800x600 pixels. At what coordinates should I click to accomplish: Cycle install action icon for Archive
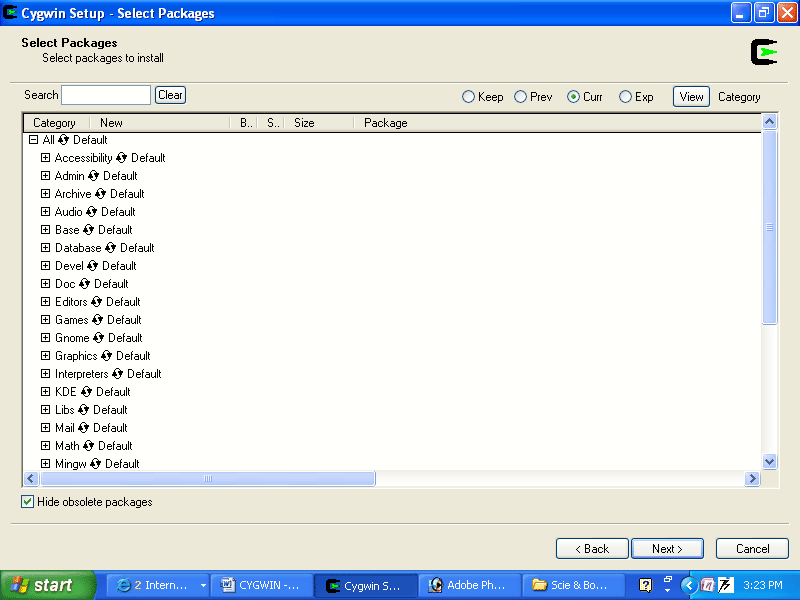[x=101, y=194]
